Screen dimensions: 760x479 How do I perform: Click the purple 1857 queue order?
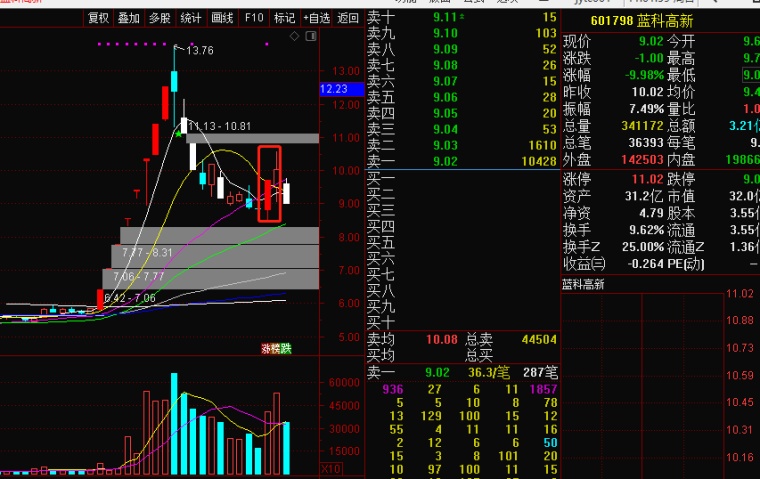tap(543, 389)
